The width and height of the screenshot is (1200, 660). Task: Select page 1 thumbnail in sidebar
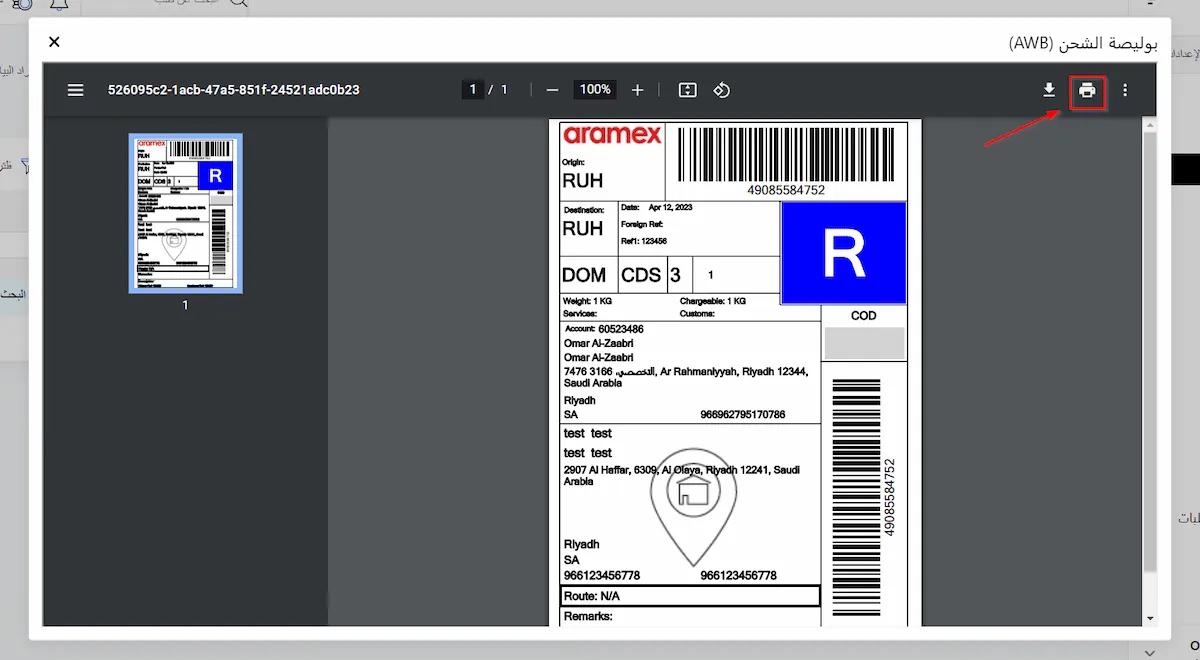[x=185, y=213]
